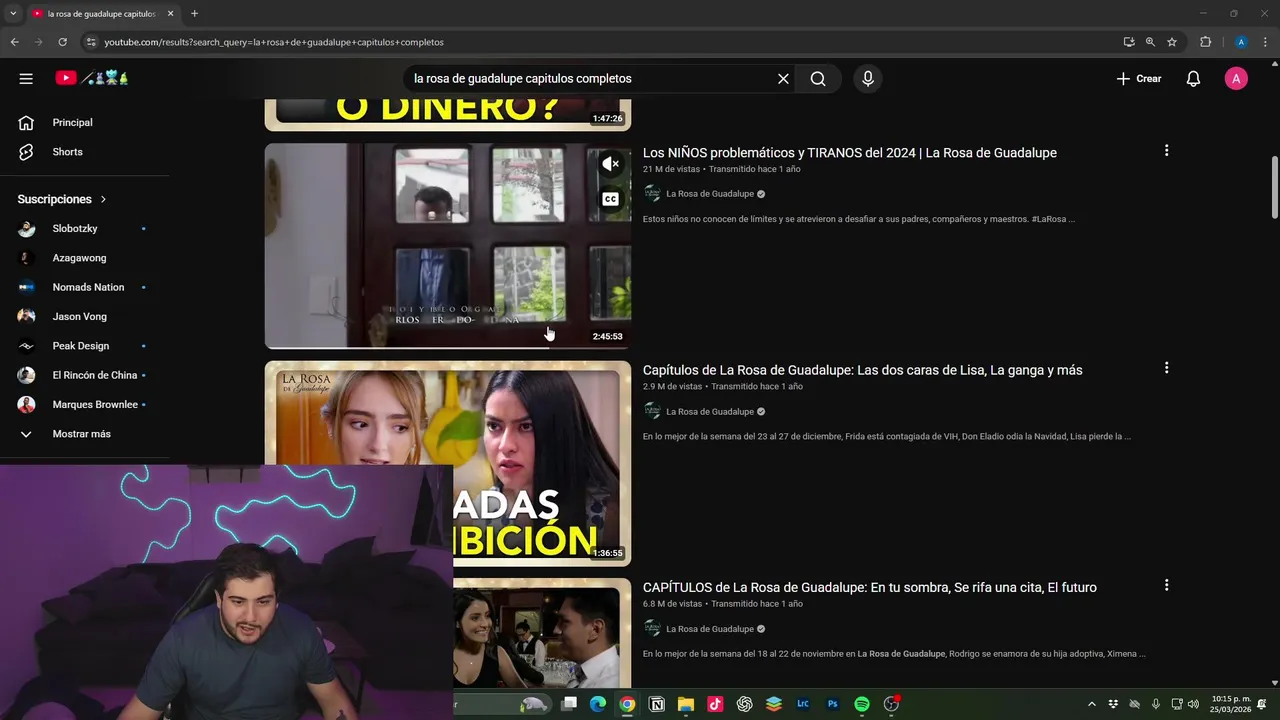Reload the page in Chrome
Screen dimensions: 1280x720
pyautogui.click(x=62, y=42)
